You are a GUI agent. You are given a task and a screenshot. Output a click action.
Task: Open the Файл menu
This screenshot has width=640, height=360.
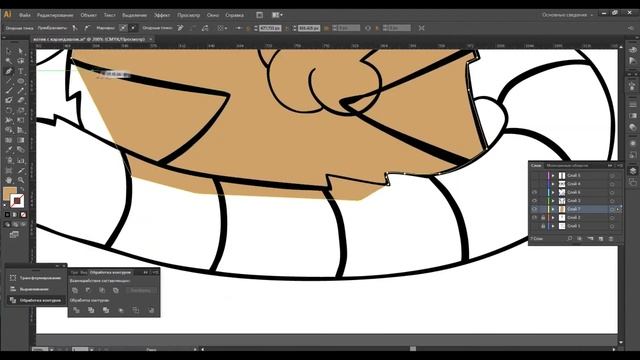tap(24, 15)
